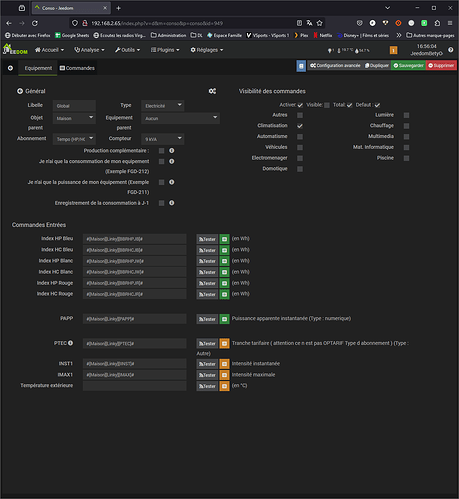
Task: Click the Conso - Jeedom browser tab
Action: 71,8
